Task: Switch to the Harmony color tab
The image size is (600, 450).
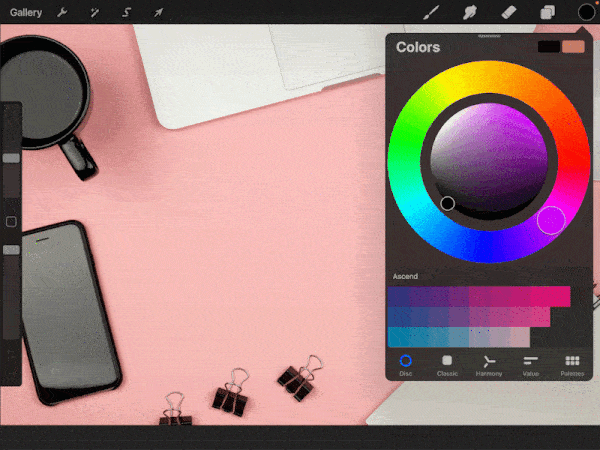Action: point(489,366)
